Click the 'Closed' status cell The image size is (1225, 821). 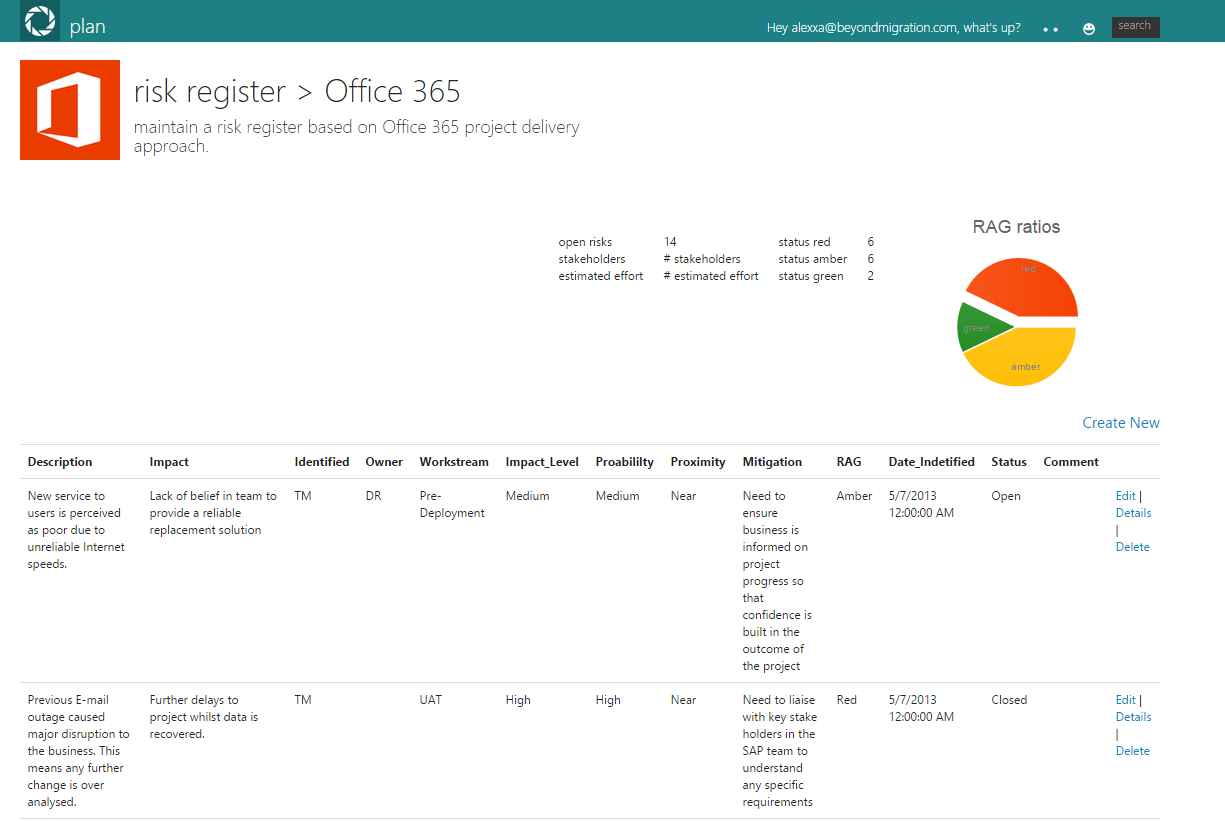coord(1009,700)
